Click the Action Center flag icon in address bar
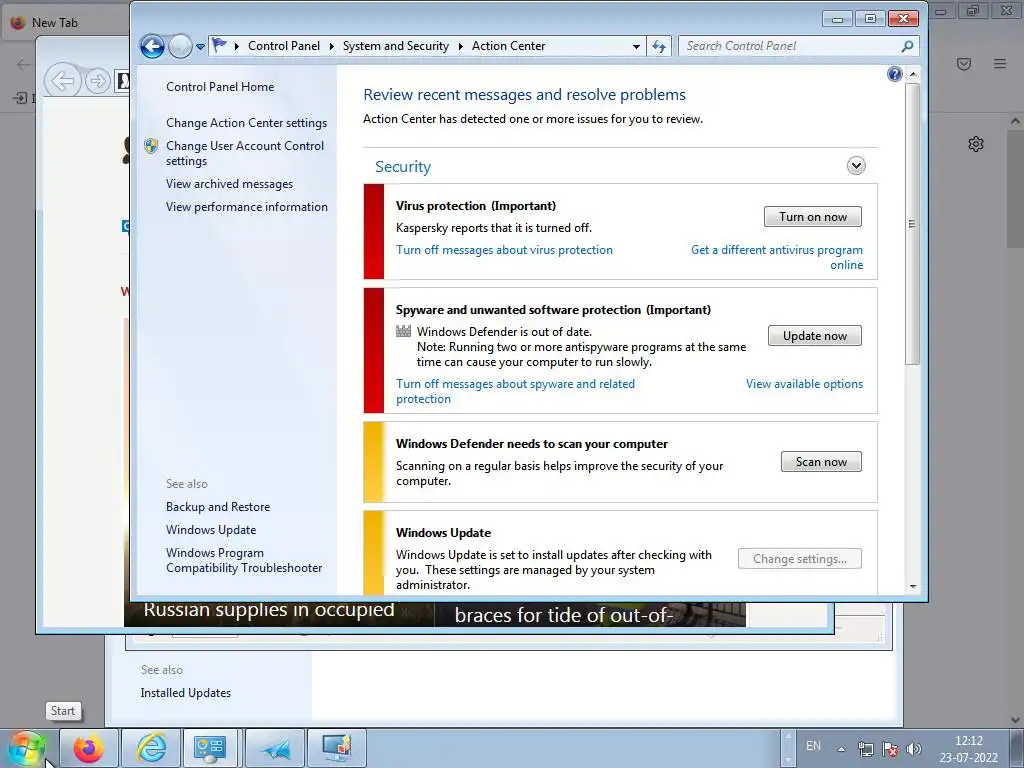 click(x=219, y=45)
